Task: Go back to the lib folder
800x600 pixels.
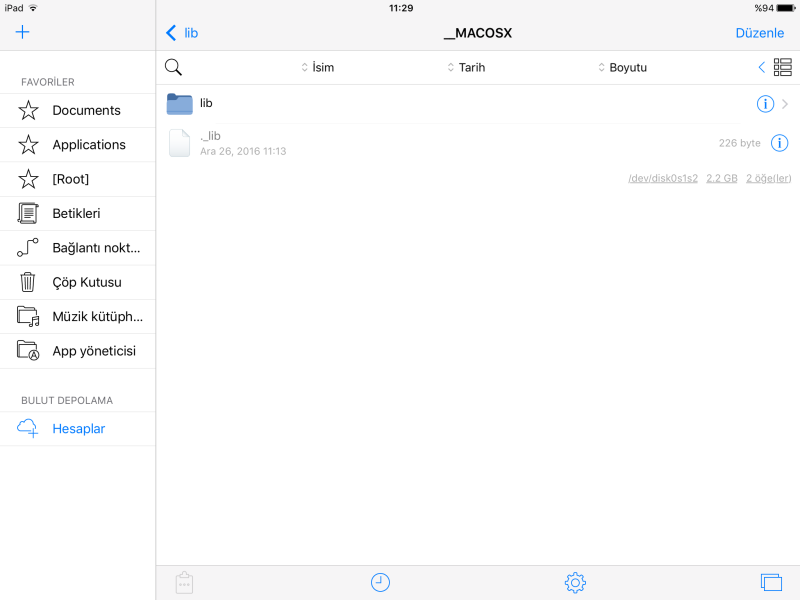Action: 182,33
